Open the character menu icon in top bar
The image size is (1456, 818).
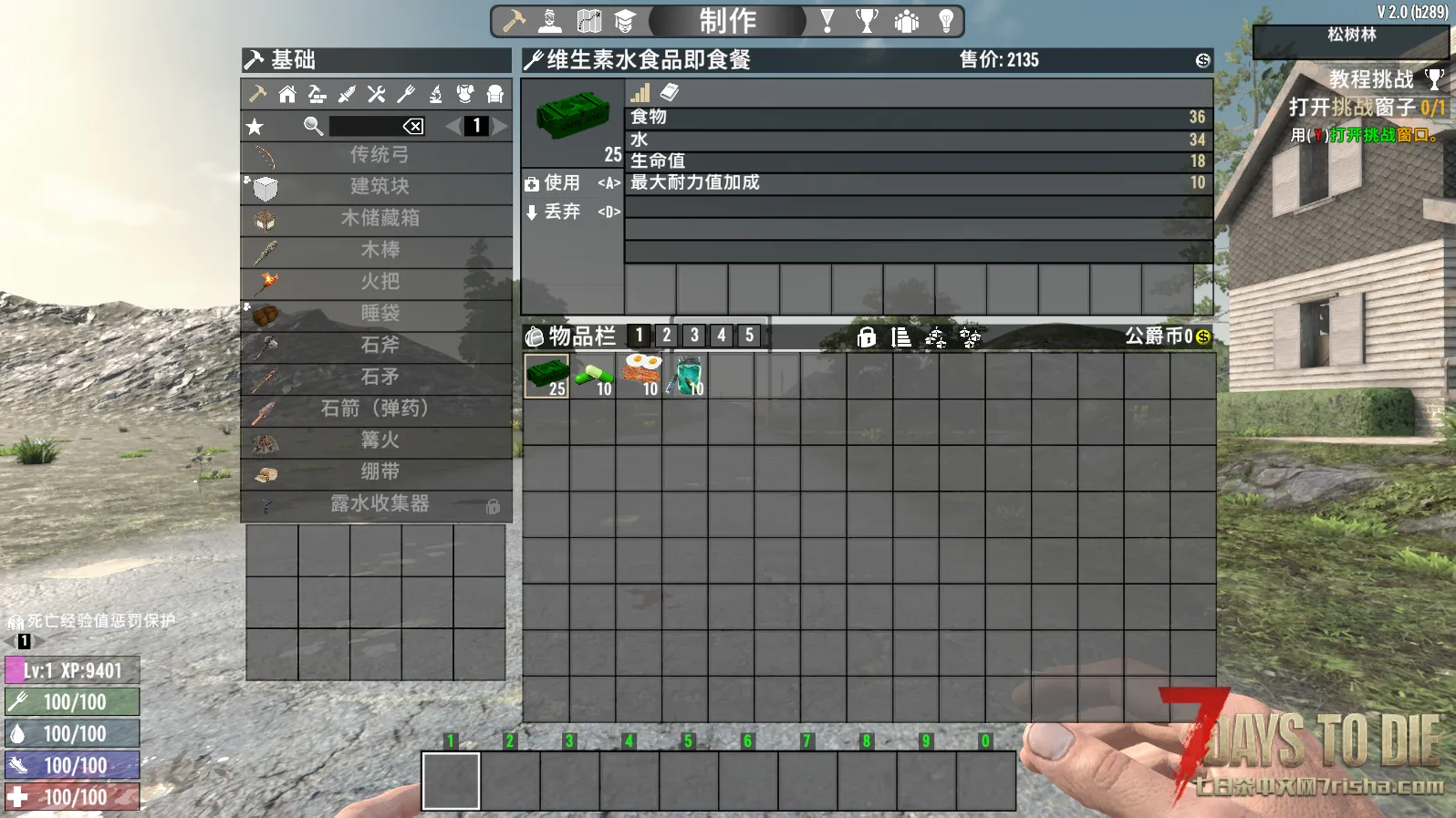(x=550, y=20)
